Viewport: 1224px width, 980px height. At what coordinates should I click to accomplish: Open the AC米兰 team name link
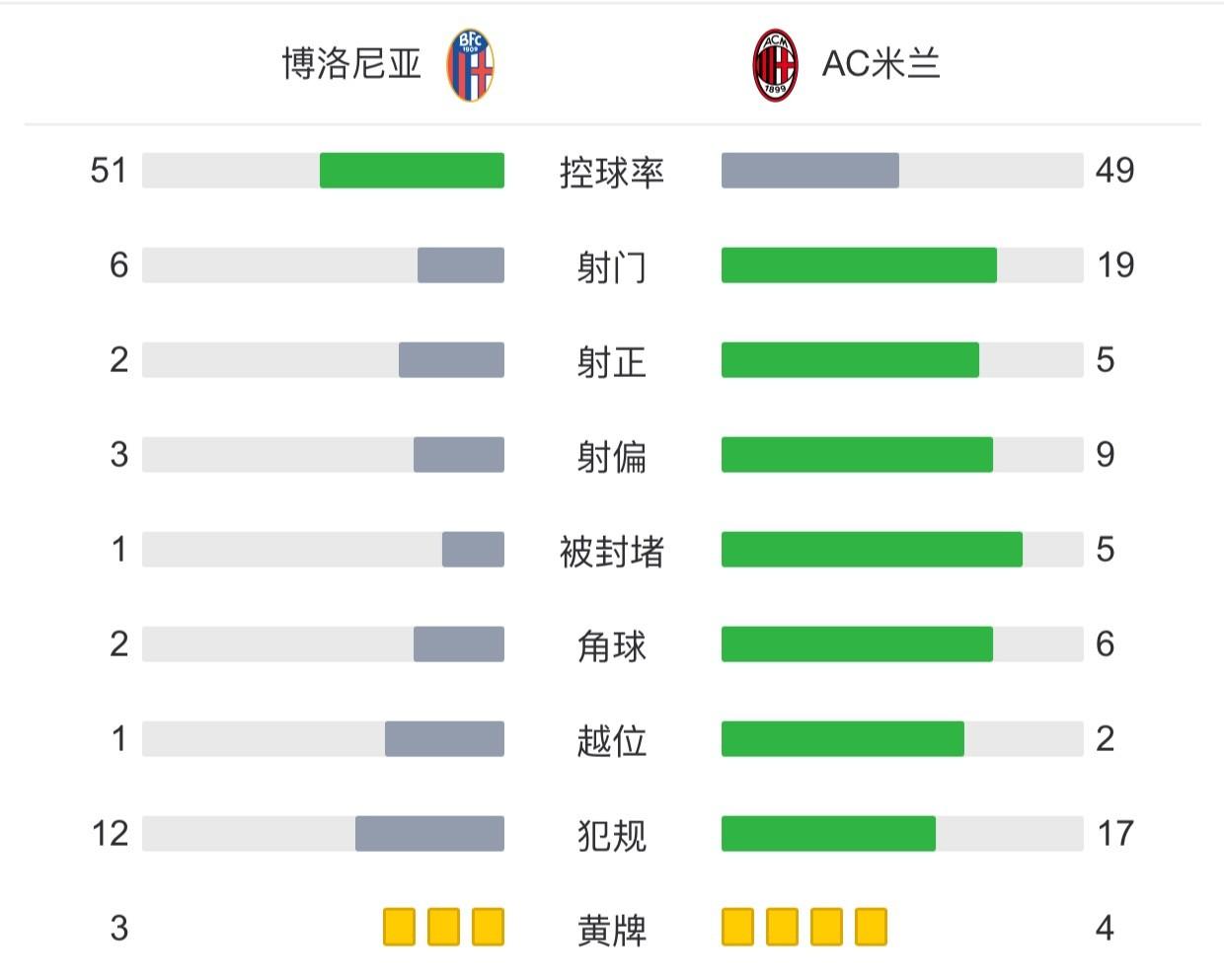(880, 64)
